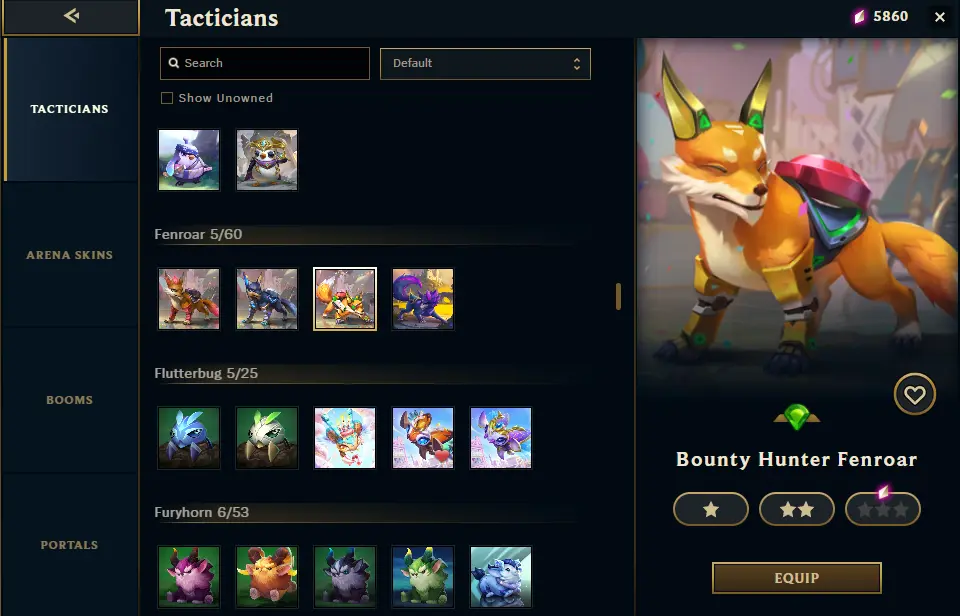Image resolution: width=960 pixels, height=616 pixels.
Task: Favorite Bounty Hunter Fenroar with heart icon
Action: (915, 394)
